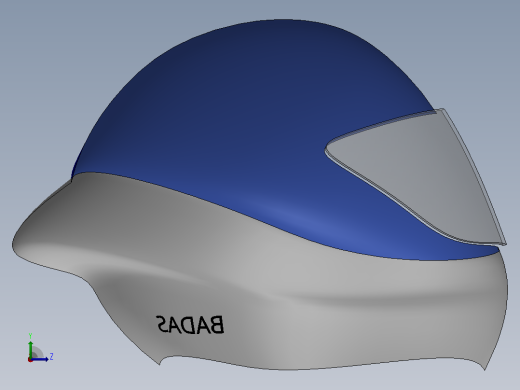
Task: Pick the pointed rear corner of visor
Action: pos(328,150)
